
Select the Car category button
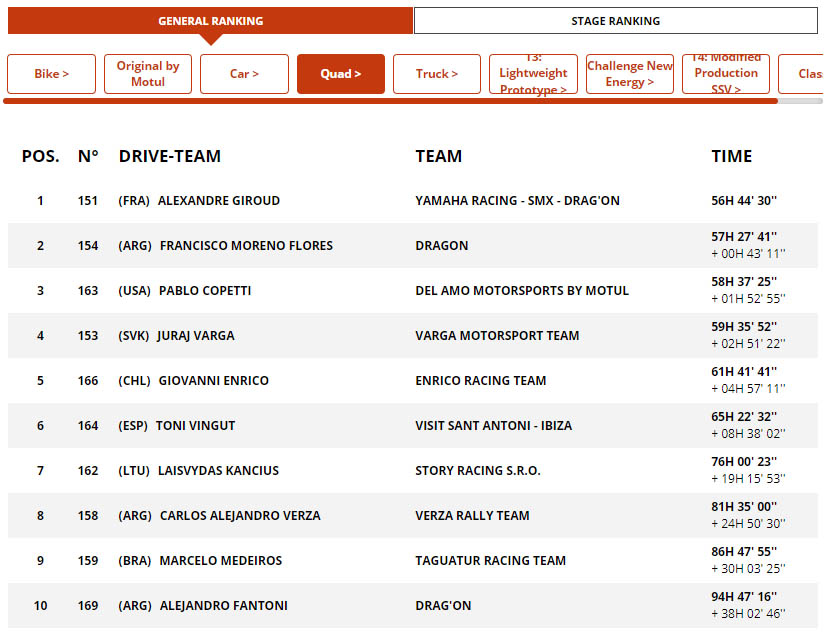[244, 74]
